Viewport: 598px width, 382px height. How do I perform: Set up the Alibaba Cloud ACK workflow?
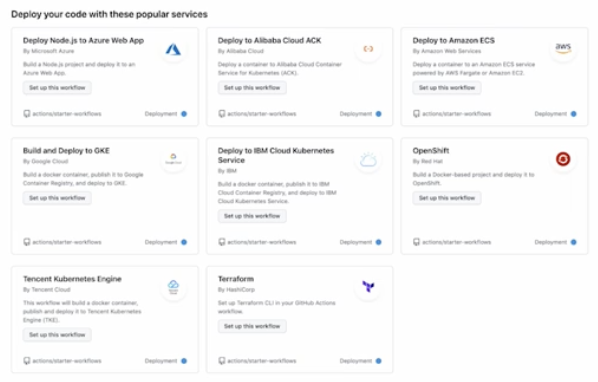click(x=252, y=88)
